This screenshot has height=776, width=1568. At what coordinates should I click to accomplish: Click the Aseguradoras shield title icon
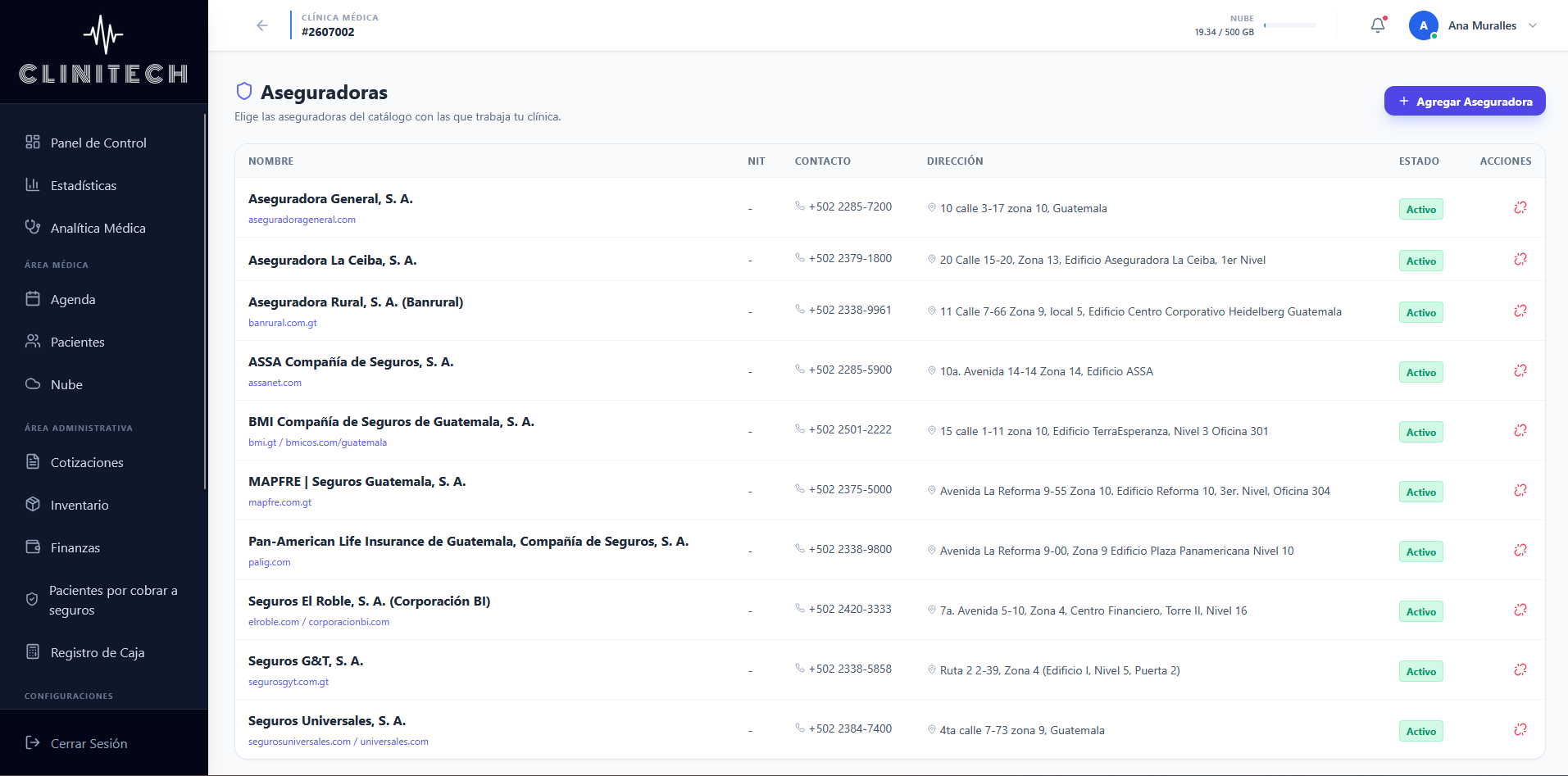pos(244,91)
